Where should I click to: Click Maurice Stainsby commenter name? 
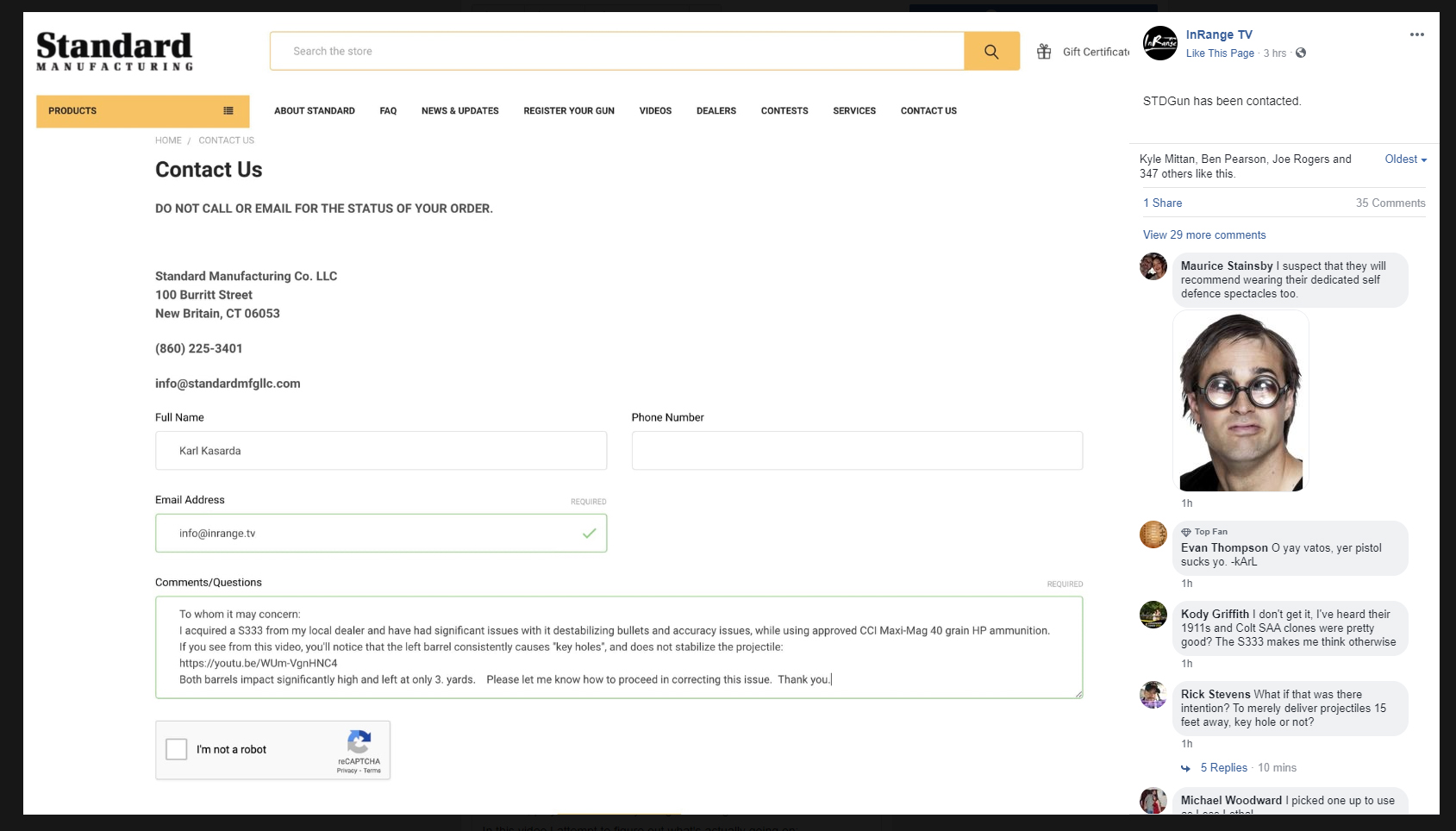click(x=1227, y=266)
